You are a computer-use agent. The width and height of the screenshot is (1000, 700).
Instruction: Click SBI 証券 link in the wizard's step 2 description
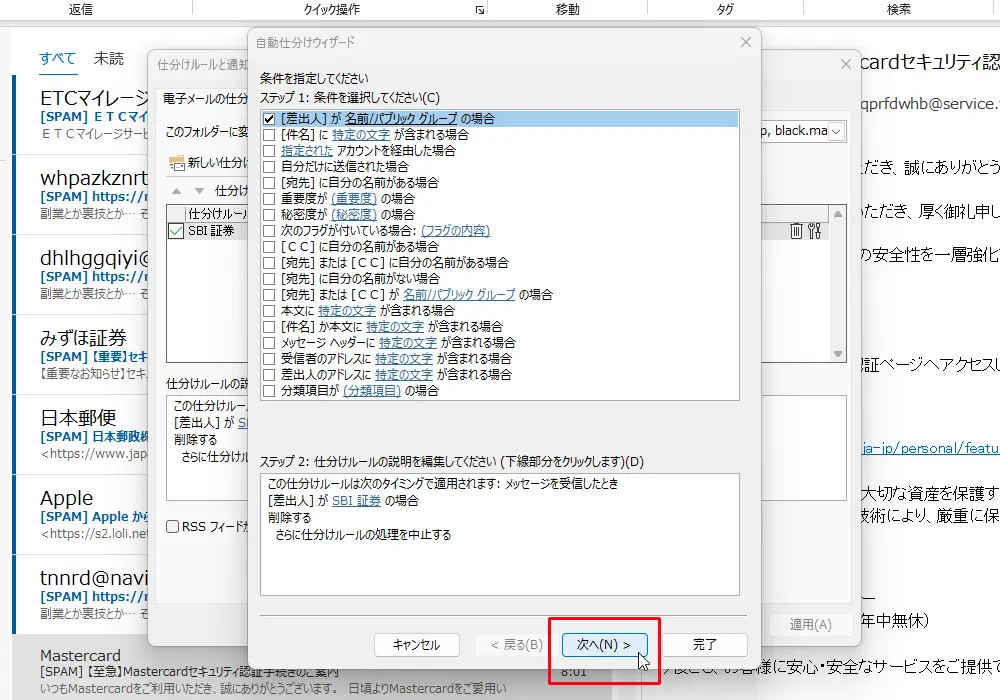[356, 500]
